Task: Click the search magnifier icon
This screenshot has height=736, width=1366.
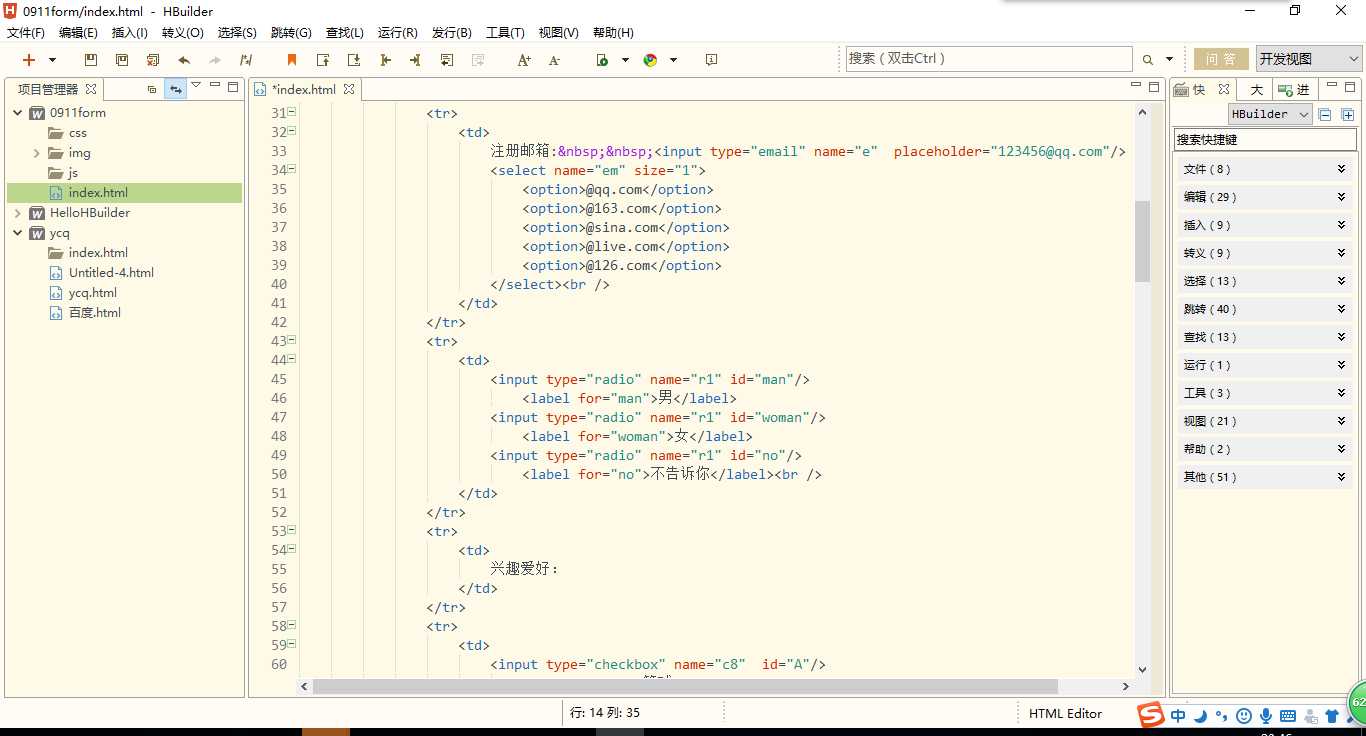Action: [x=1148, y=60]
